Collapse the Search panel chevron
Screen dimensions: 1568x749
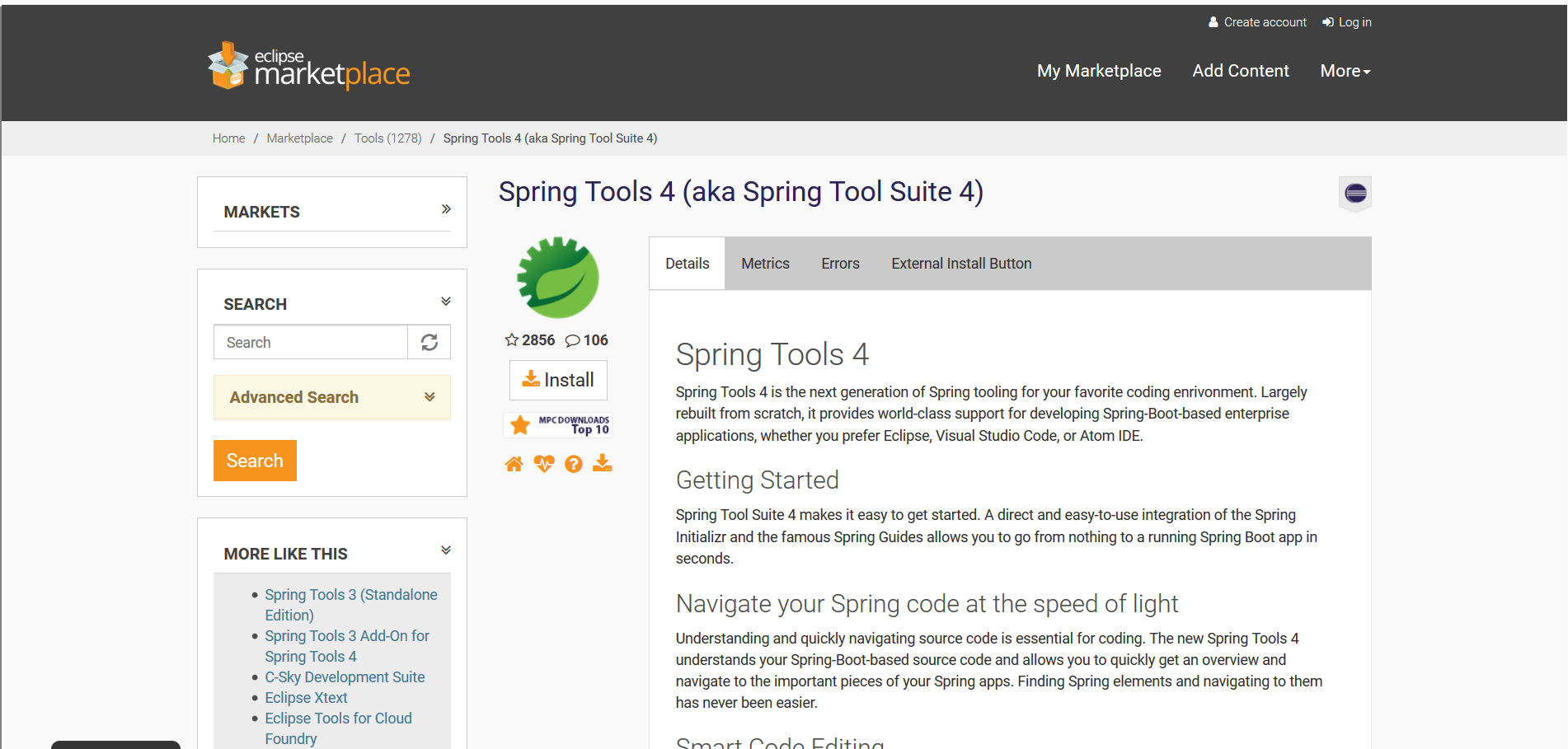tap(446, 302)
